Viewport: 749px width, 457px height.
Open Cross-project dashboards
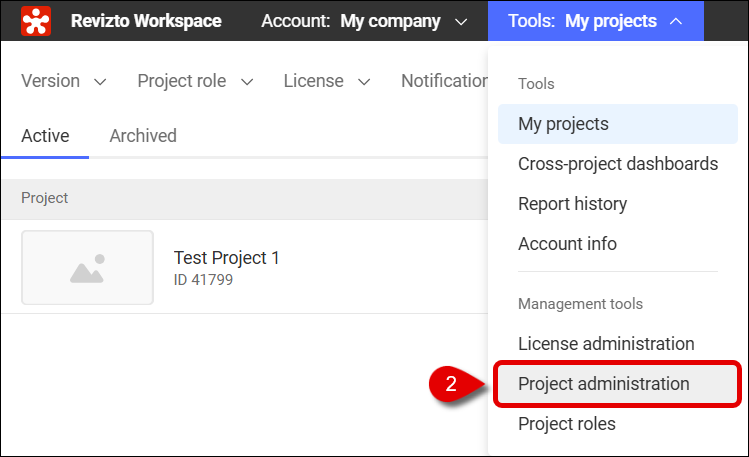click(x=618, y=164)
